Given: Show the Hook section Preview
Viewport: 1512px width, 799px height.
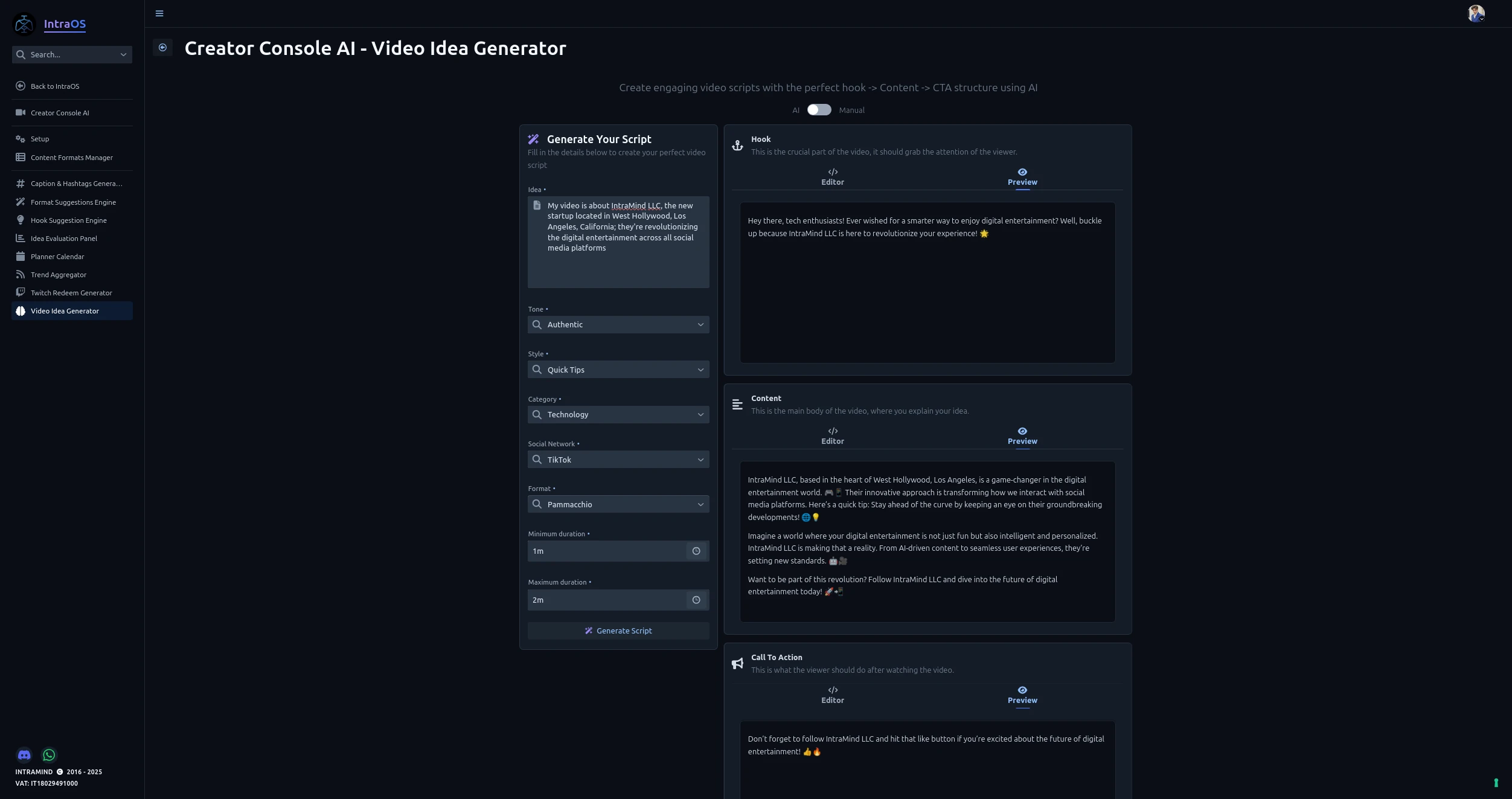Looking at the screenshot, I should pyautogui.click(x=1022, y=177).
